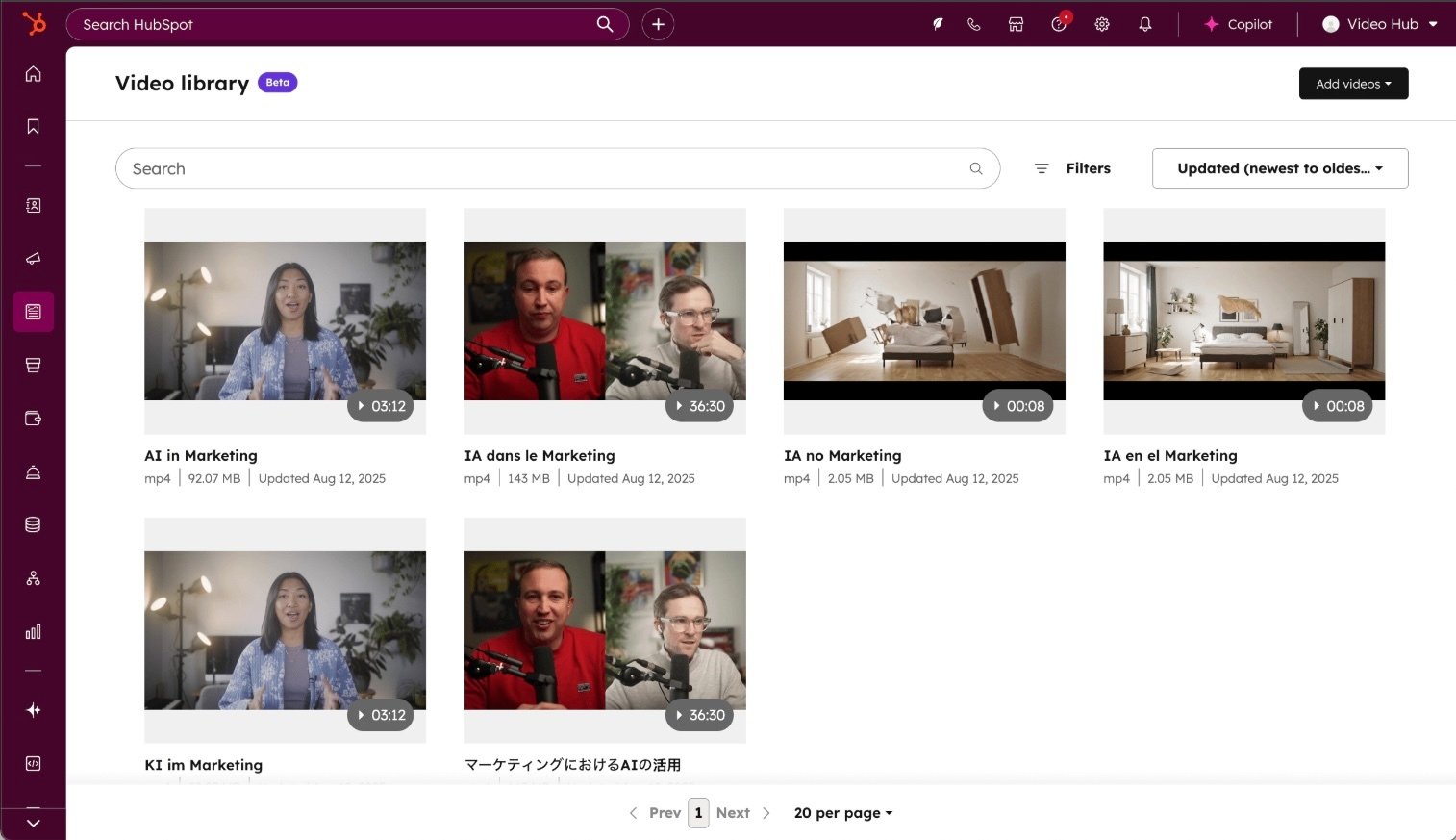Screen dimensions: 1456x840
Task: Expand the Updated (newest to oldest) sort dropdown
Action: (x=1279, y=167)
